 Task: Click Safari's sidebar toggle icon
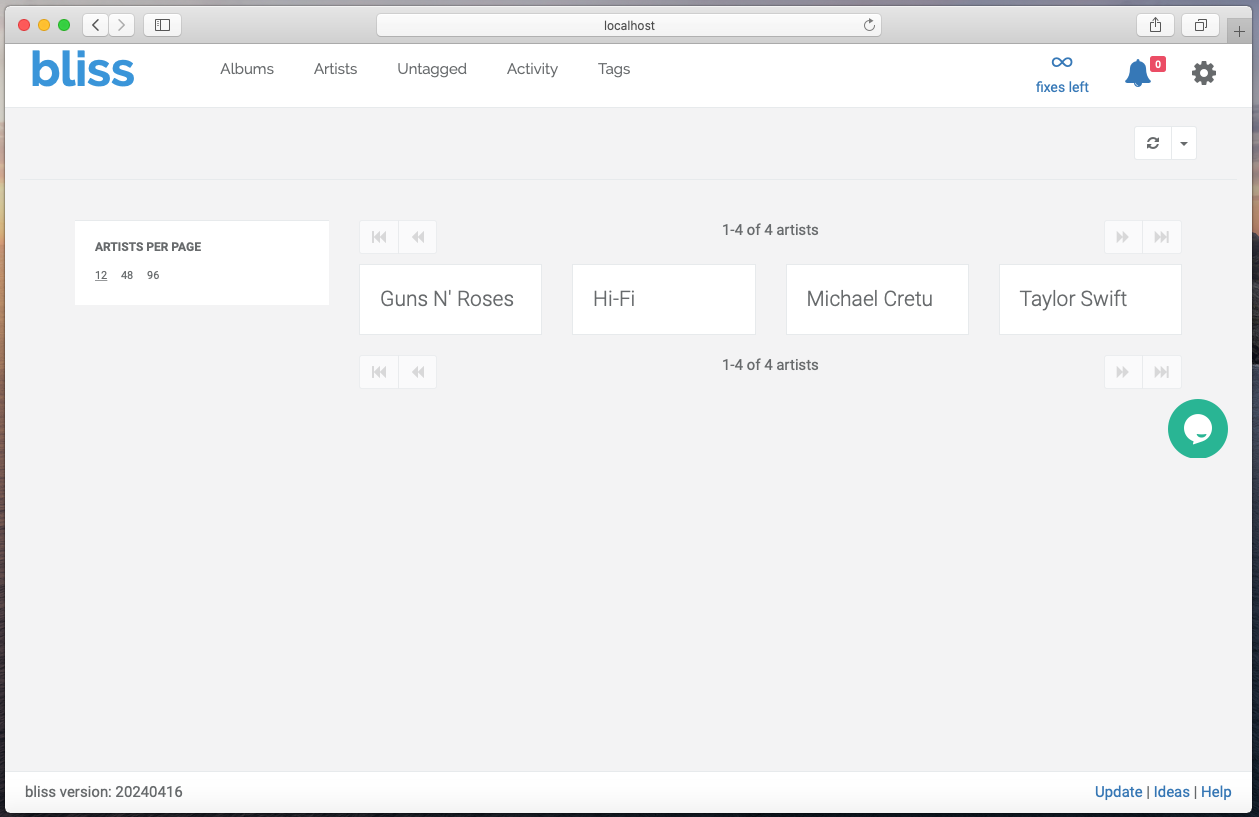(x=162, y=25)
